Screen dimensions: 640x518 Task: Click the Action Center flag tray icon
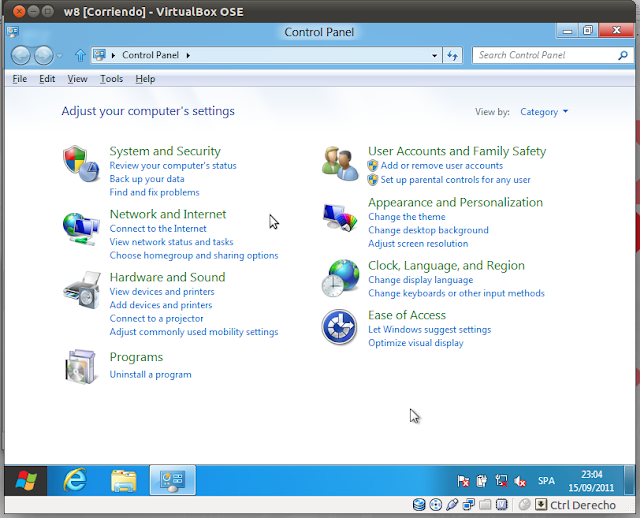[x=463, y=481]
